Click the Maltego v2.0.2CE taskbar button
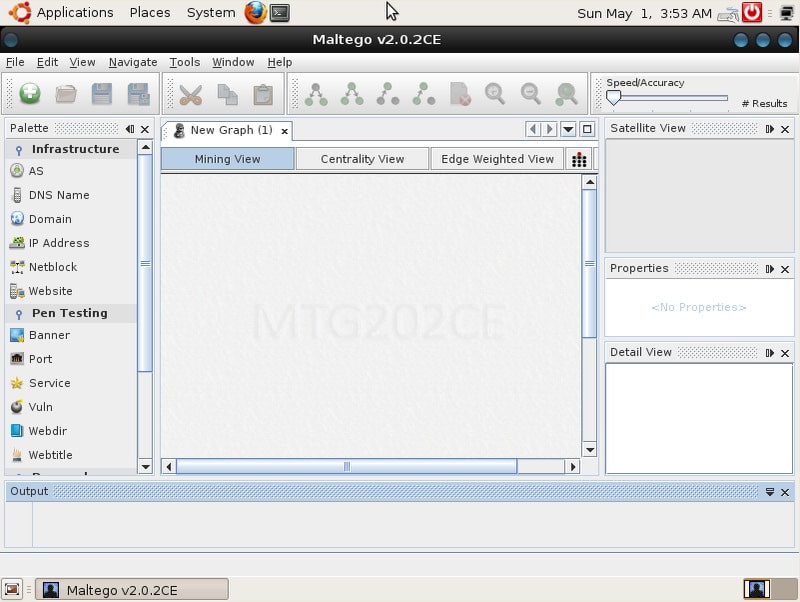 (132, 590)
